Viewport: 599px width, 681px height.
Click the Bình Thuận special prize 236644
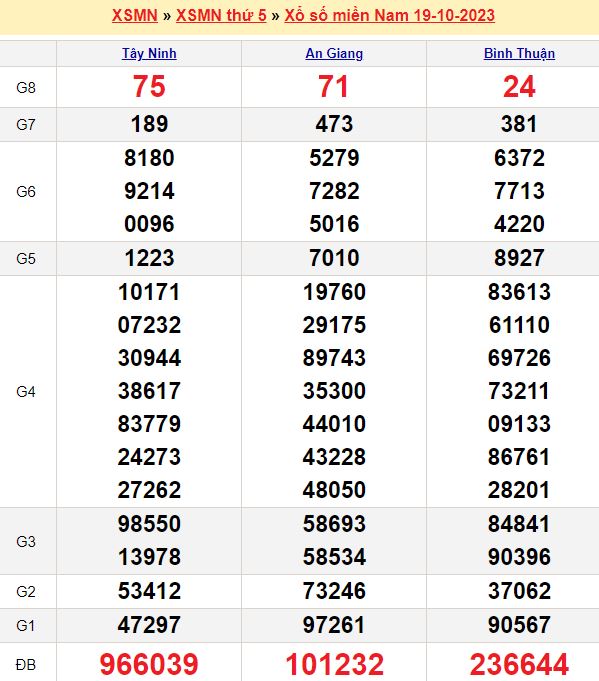pos(520,664)
